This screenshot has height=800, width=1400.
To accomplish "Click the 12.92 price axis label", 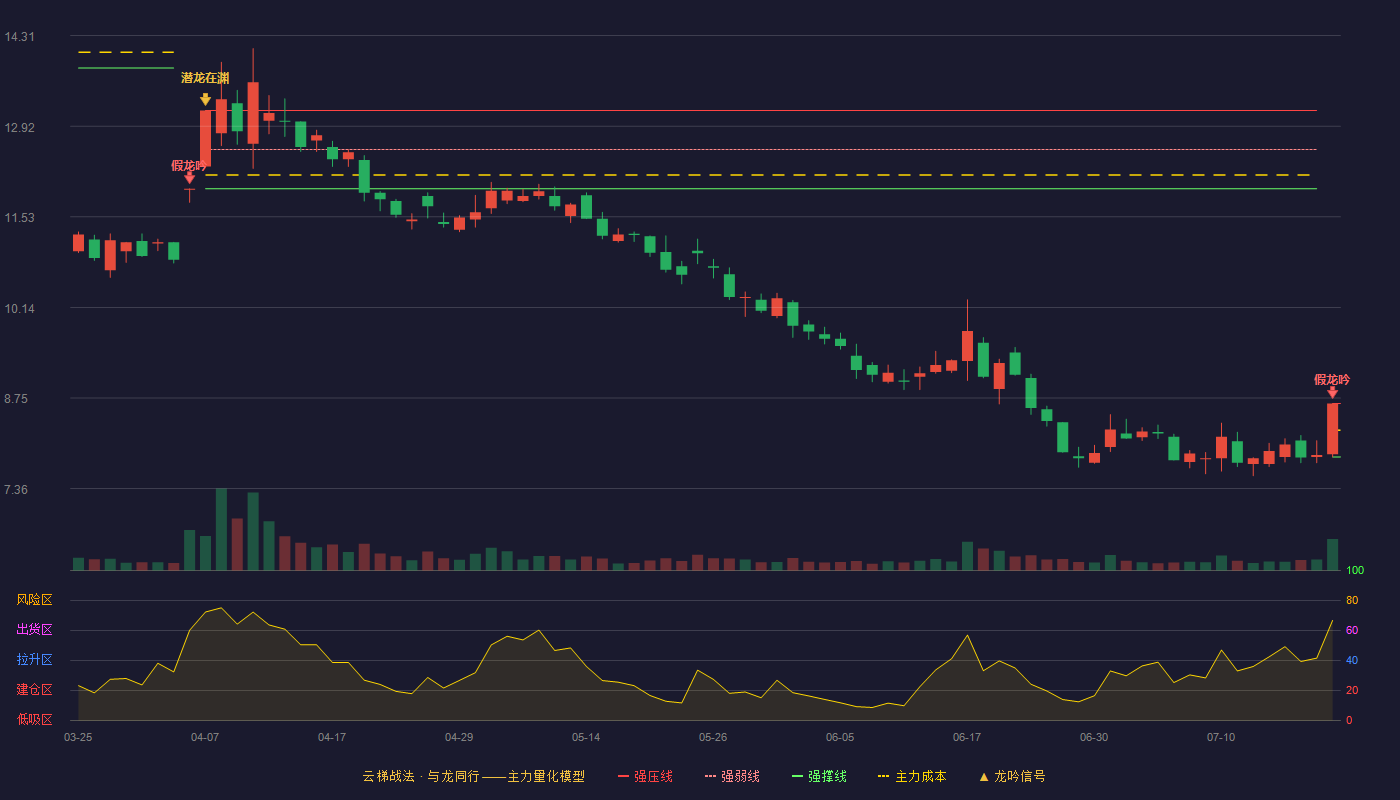I will point(19,128).
